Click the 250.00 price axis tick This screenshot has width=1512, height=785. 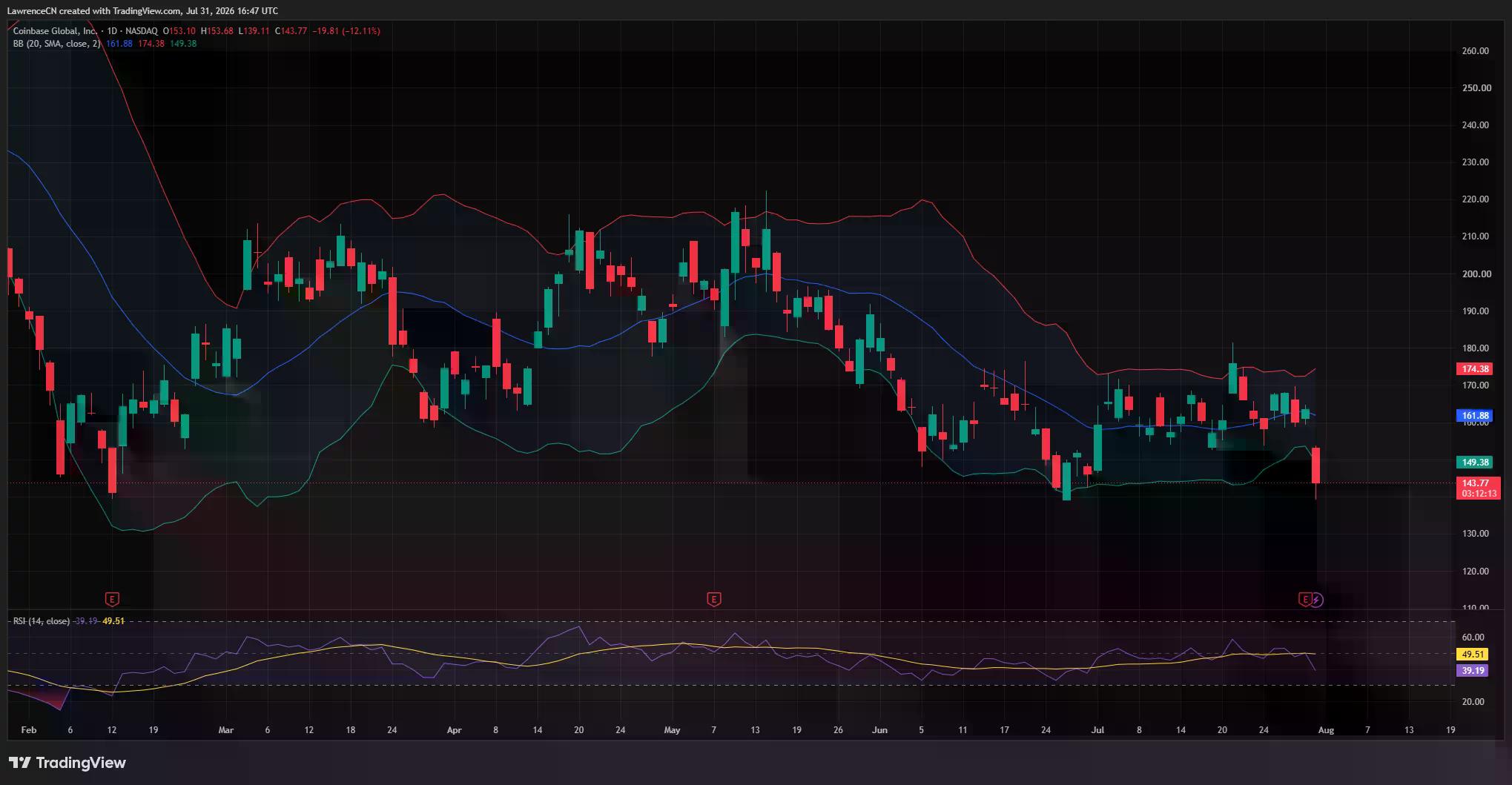point(1475,88)
